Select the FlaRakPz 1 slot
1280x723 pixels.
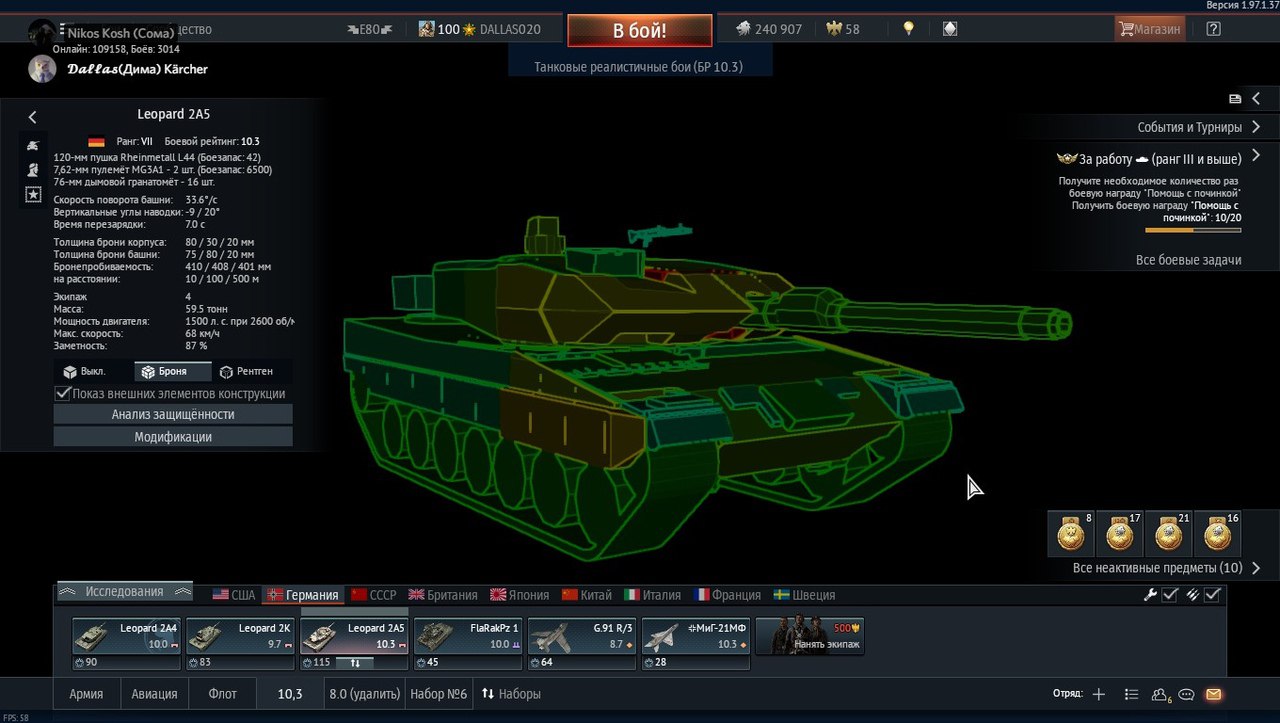pos(468,643)
